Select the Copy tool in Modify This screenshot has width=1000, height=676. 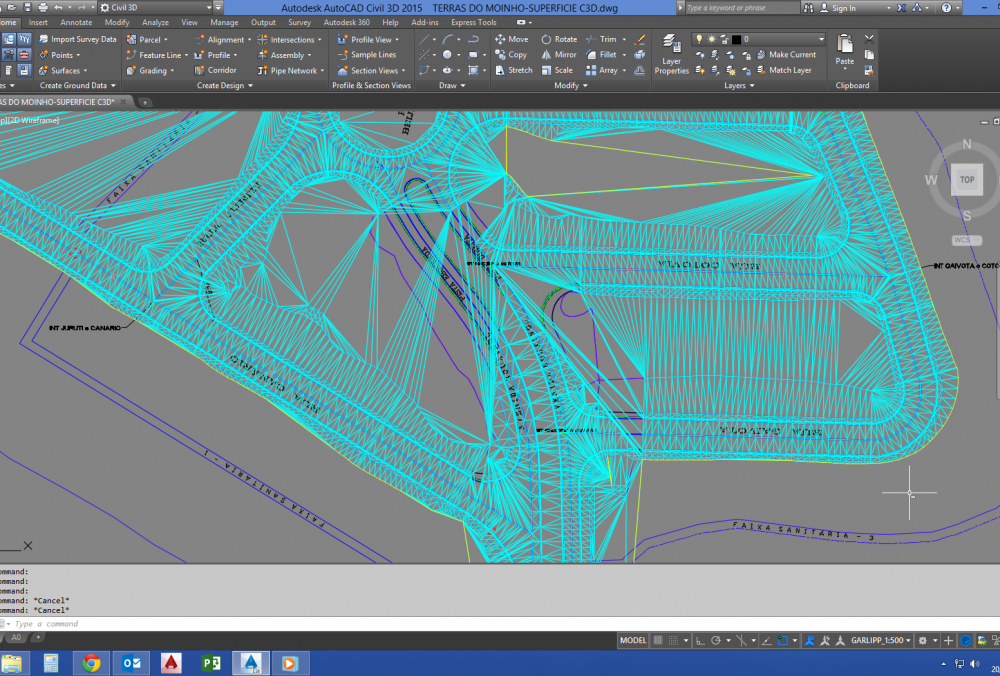coord(511,55)
